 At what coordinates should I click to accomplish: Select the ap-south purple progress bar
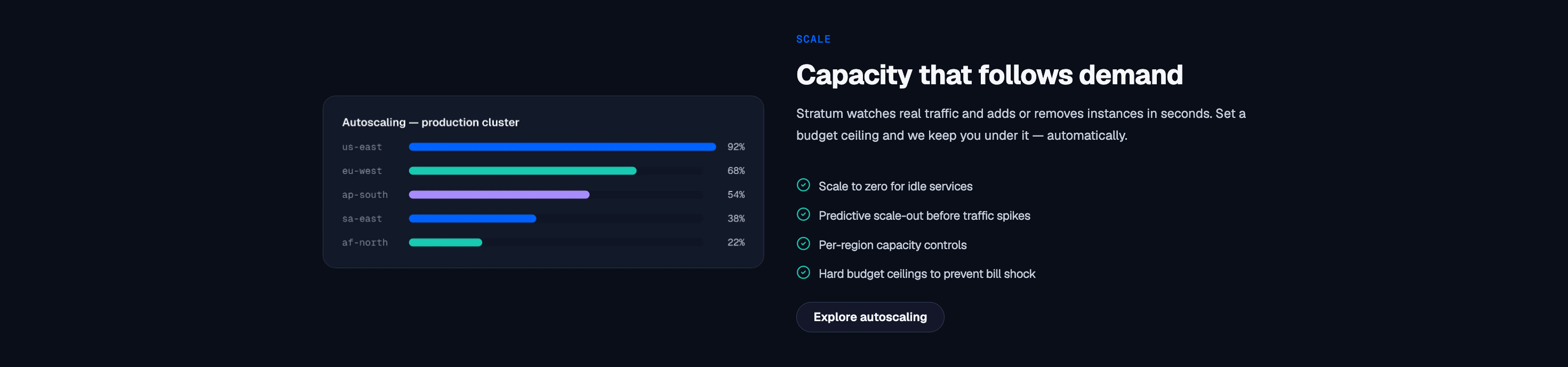(499, 195)
